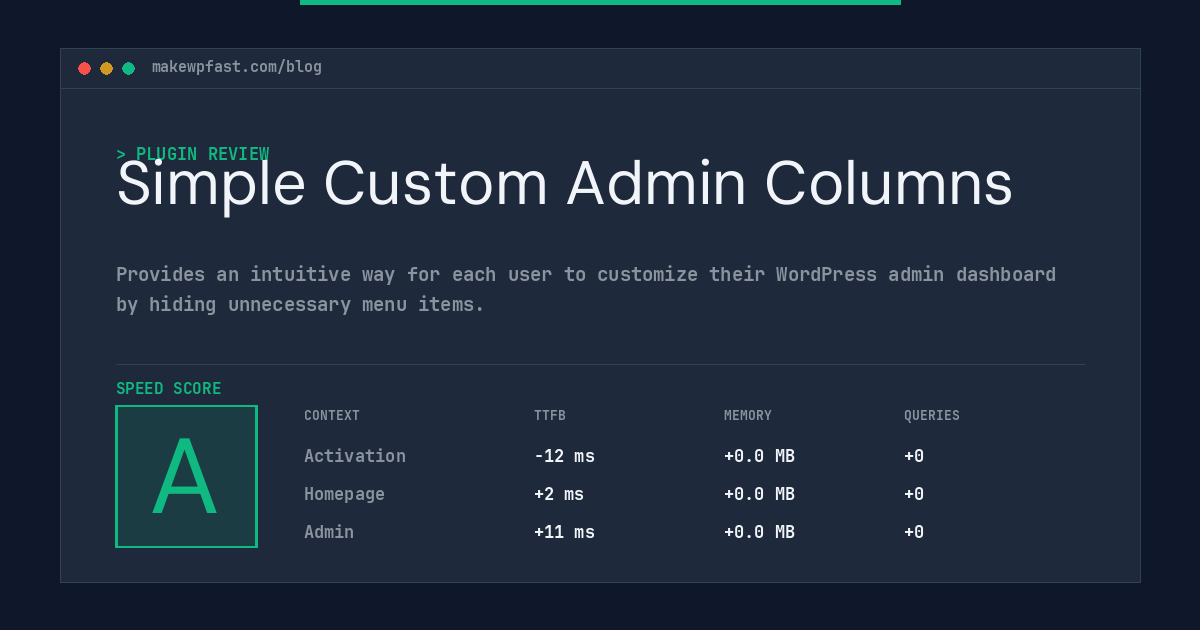This screenshot has height=630, width=1200.
Task: Click the "> PLUGIN REVIEW" label
Action: tap(192, 154)
